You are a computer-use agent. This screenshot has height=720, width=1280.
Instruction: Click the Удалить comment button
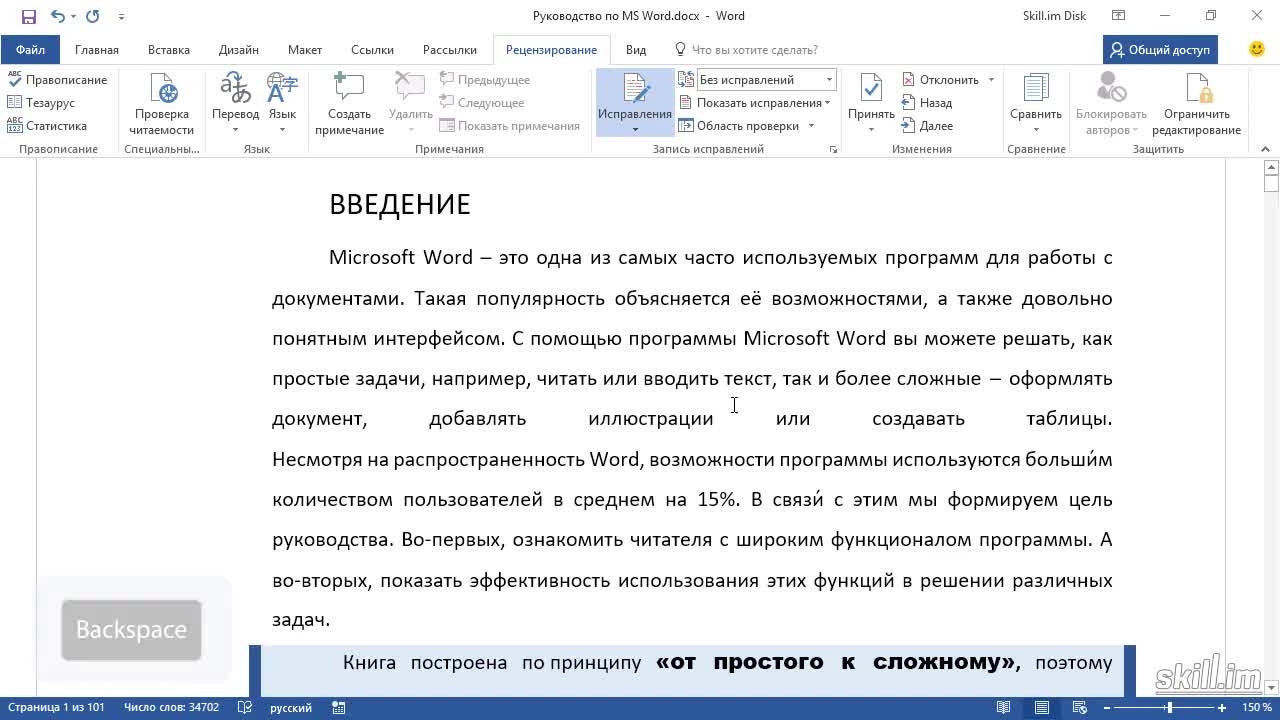tap(410, 104)
